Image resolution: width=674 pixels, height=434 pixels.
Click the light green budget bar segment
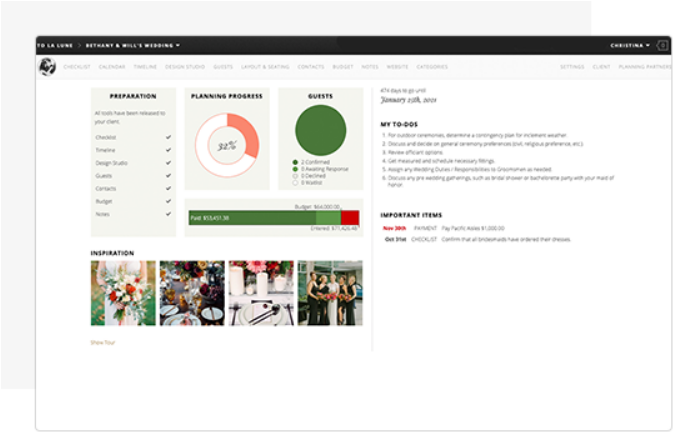pos(328,218)
